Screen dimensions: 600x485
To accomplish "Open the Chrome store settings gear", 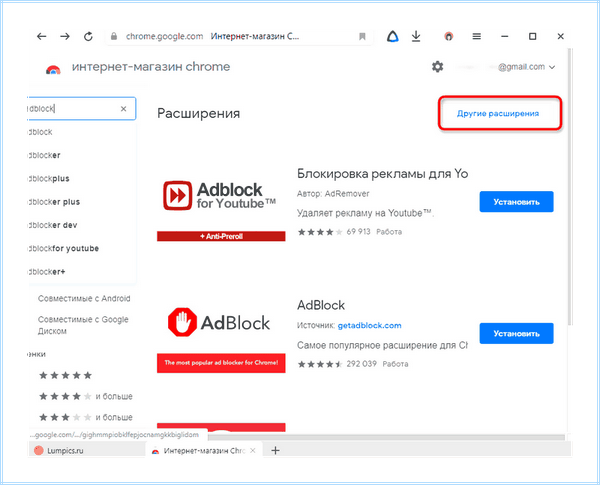I will 437,67.
